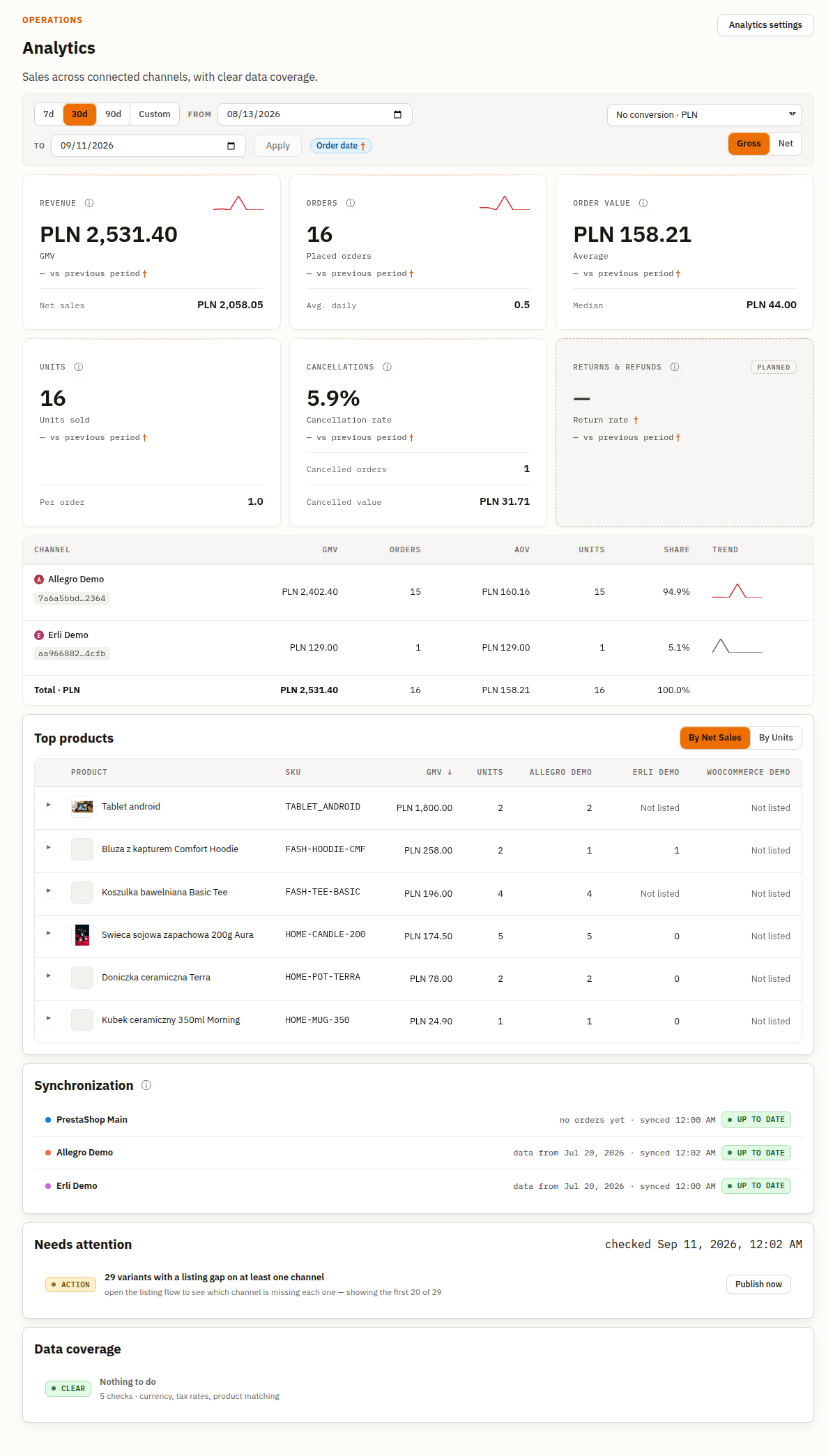Click the PrestaShop Main UP TO DATE badge

(756, 1120)
